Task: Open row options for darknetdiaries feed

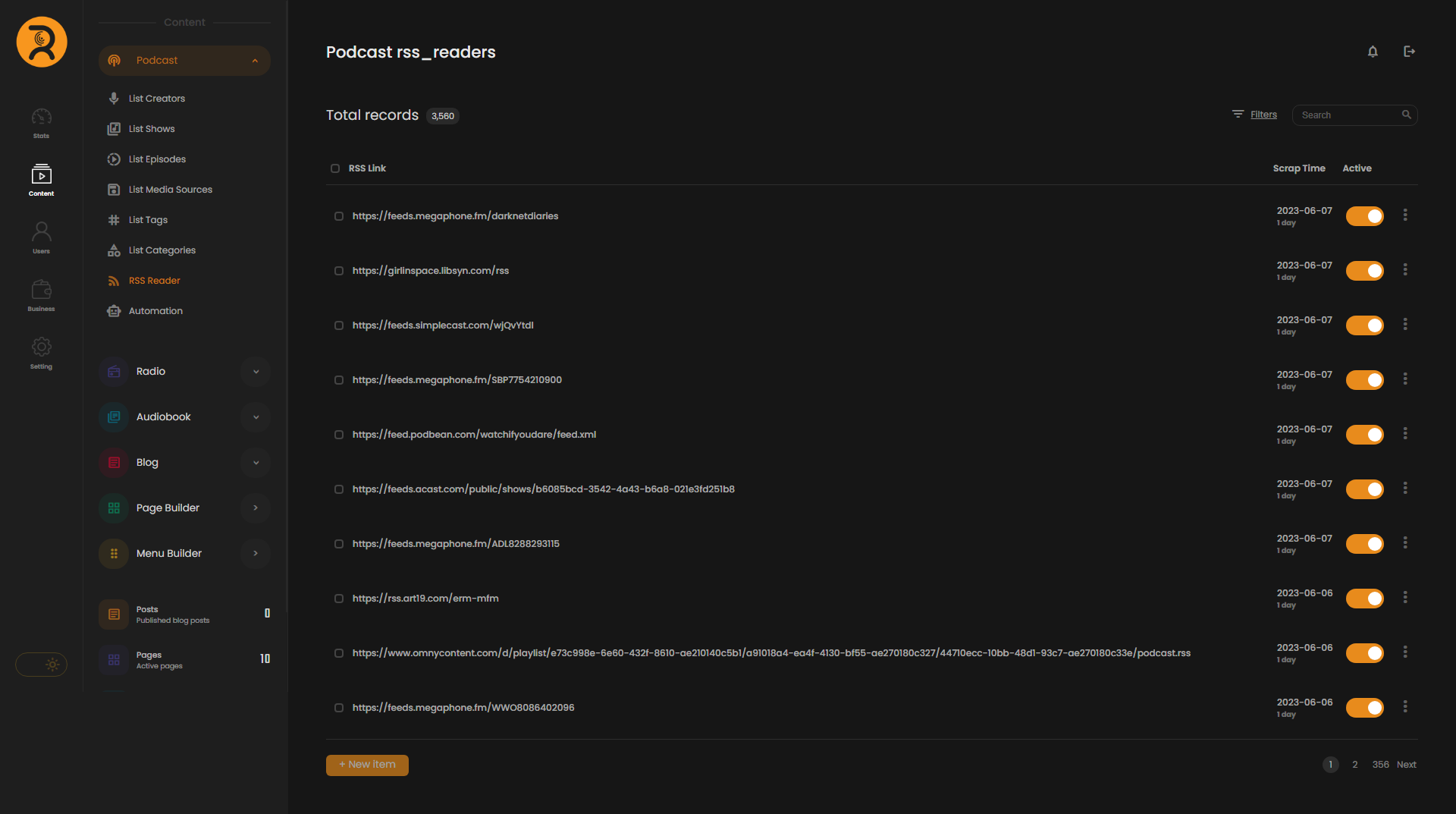Action: pos(1405,215)
